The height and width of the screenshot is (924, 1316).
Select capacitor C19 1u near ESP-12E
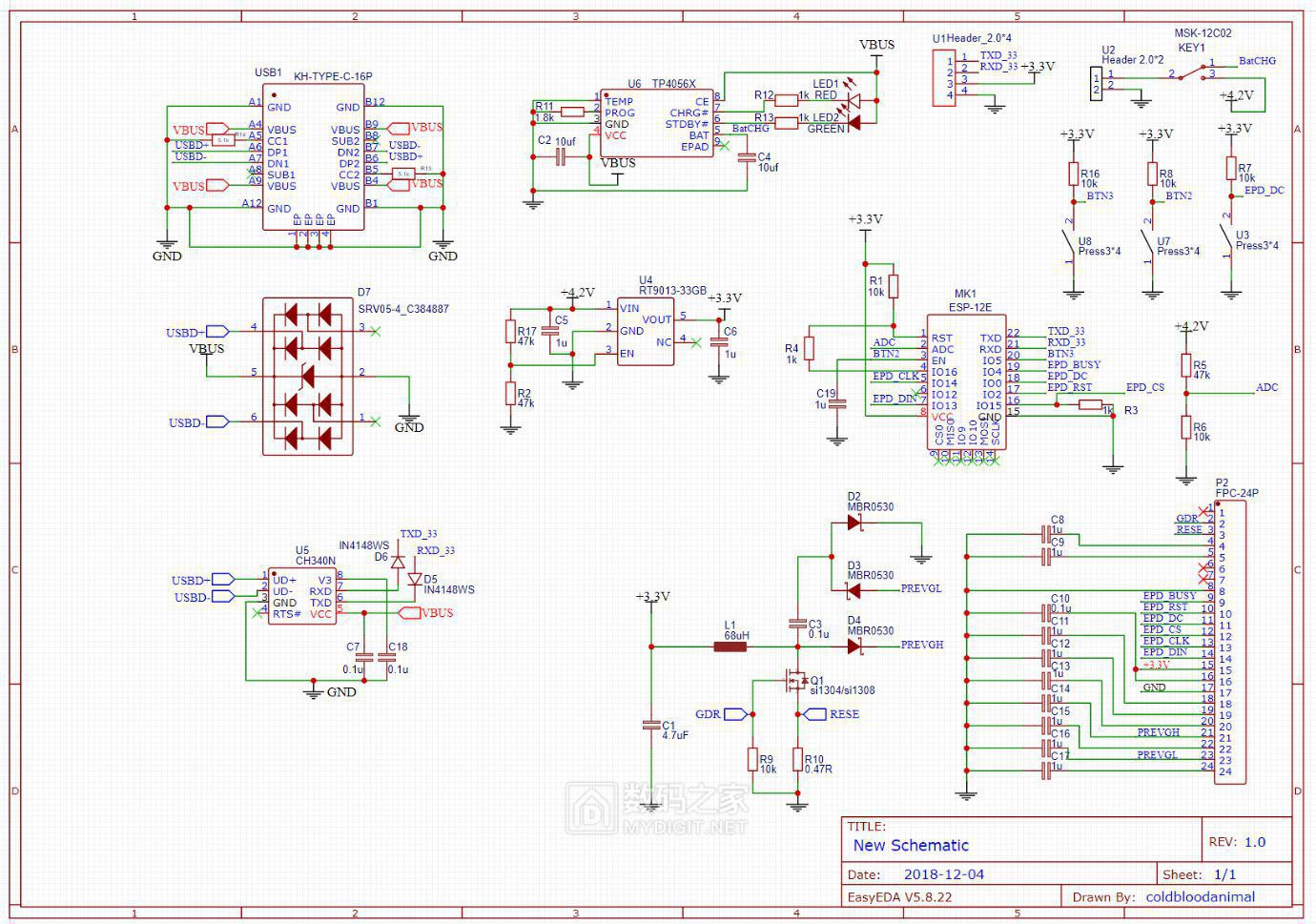click(x=837, y=404)
